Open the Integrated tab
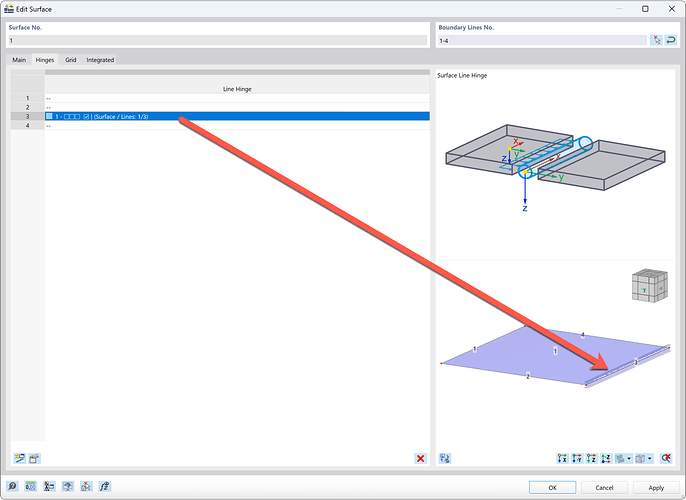The height and width of the screenshot is (500, 686). tap(100, 60)
